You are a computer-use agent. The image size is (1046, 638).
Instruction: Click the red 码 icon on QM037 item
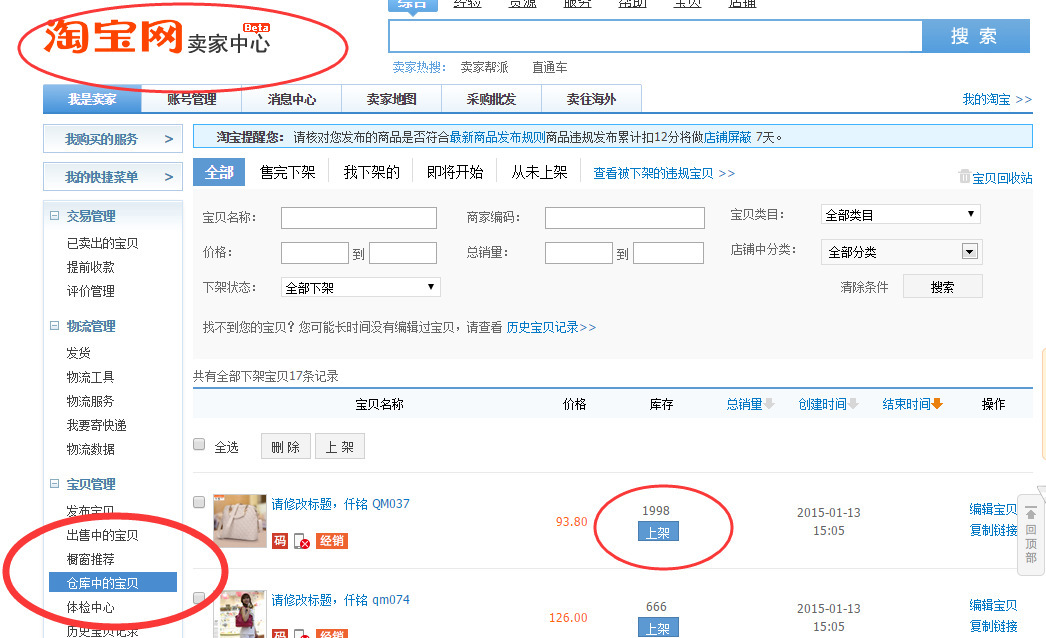(x=280, y=541)
